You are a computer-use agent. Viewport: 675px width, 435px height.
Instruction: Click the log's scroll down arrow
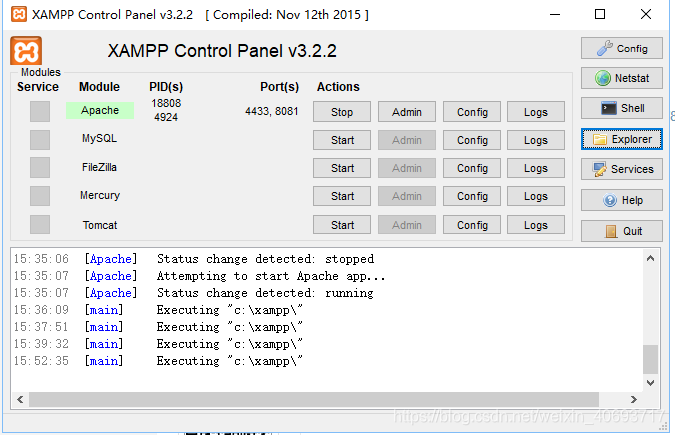(650, 382)
